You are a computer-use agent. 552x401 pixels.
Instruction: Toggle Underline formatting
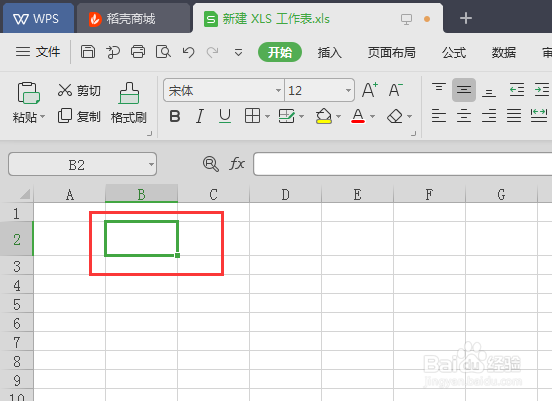click(x=225, y=116)
